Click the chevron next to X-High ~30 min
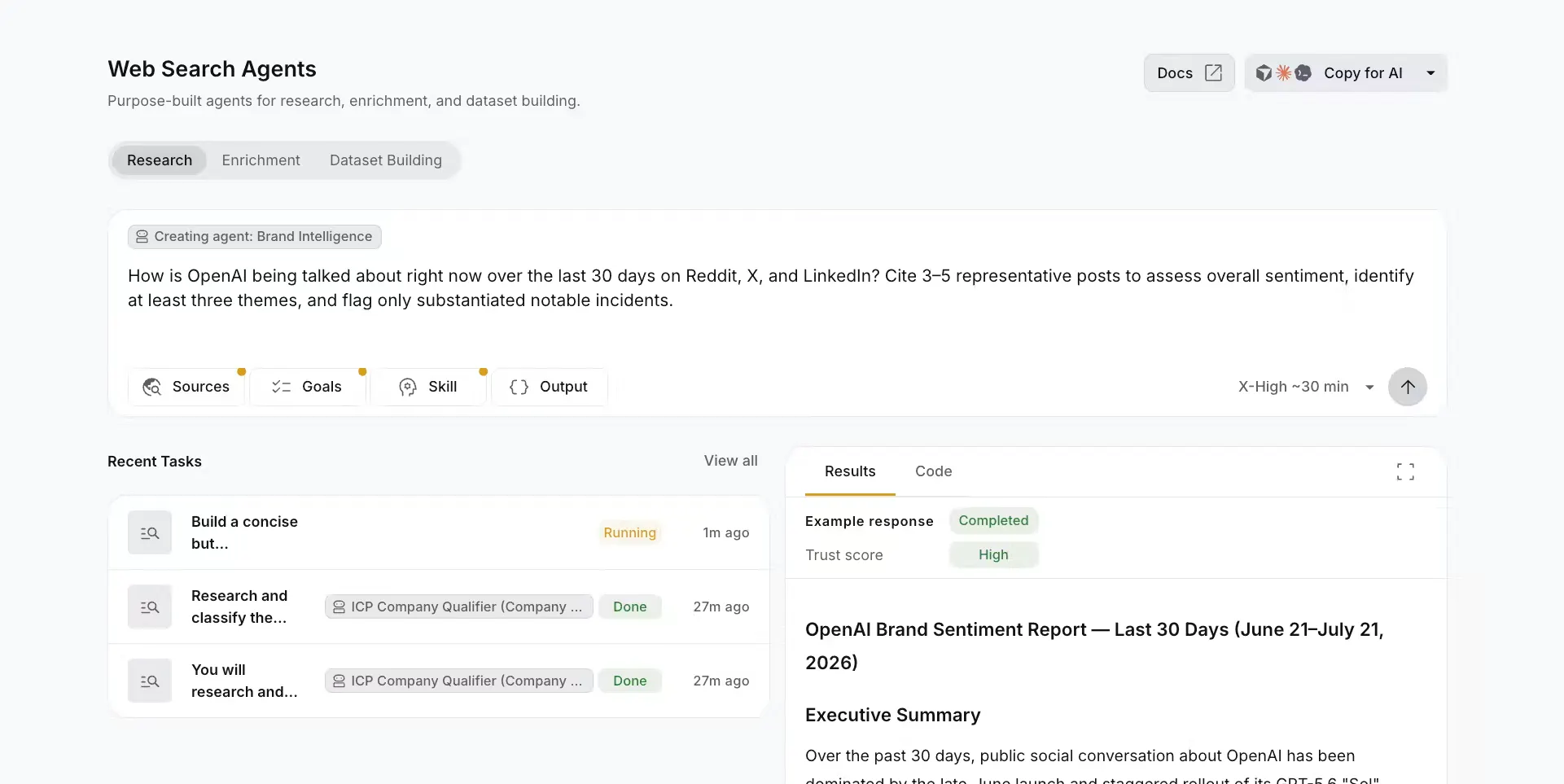Viewport: 1564px width, 784px height. (x=1369, y=388)
